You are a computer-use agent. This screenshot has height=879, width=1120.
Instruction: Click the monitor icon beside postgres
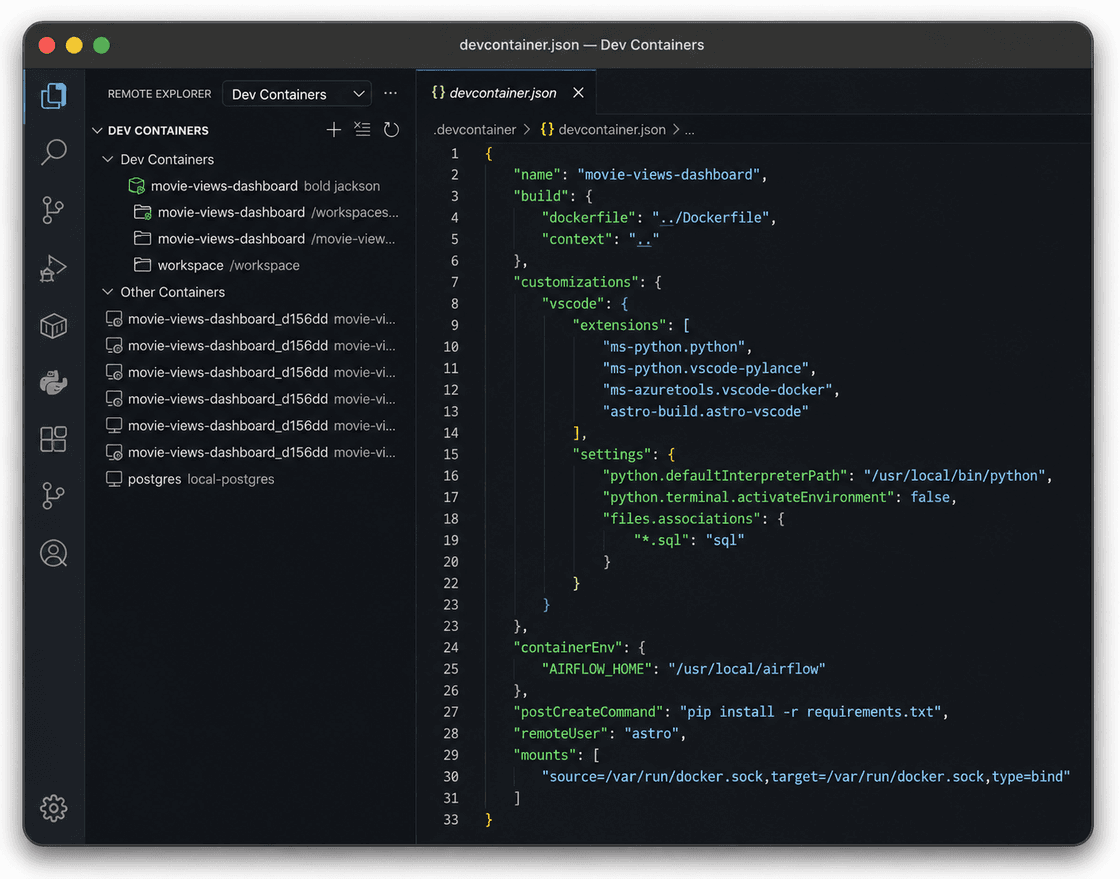pyautogui.click(x=114, y=479)
